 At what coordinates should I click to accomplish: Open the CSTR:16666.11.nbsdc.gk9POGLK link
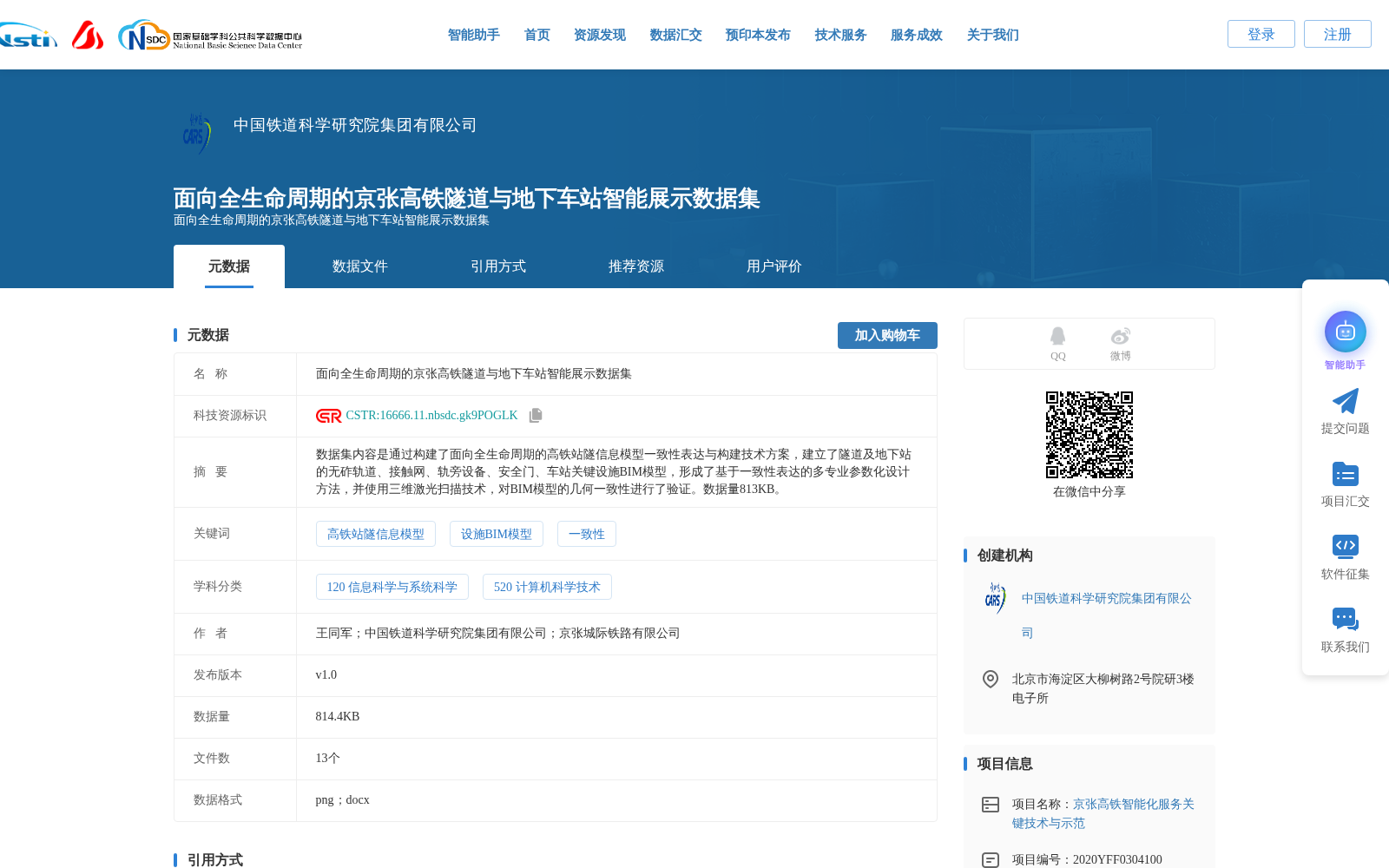click(x=431, y=416)
